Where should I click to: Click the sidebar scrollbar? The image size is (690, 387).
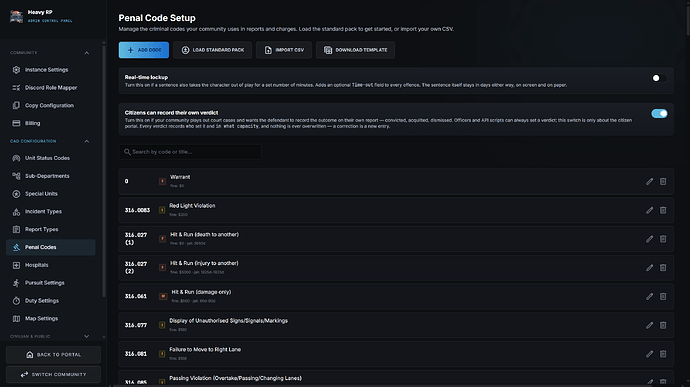click(x=104, y=172)
